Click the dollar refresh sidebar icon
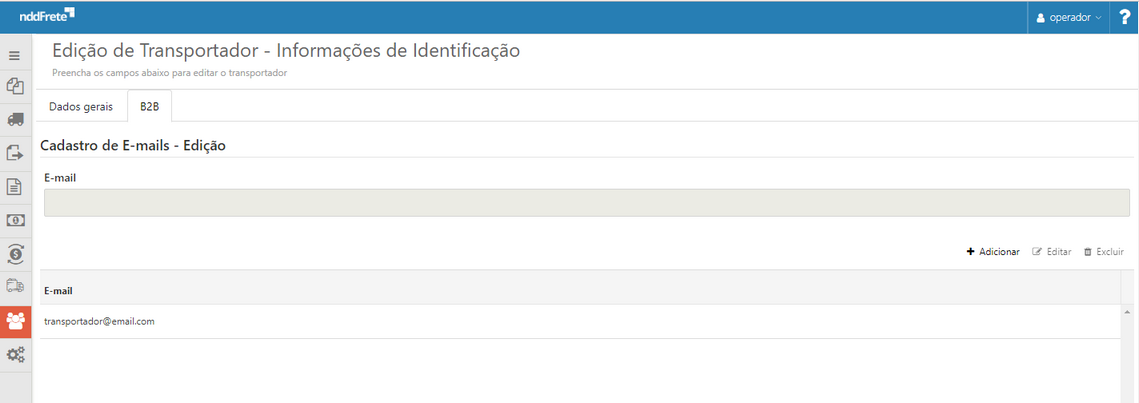 click(15, 254)
